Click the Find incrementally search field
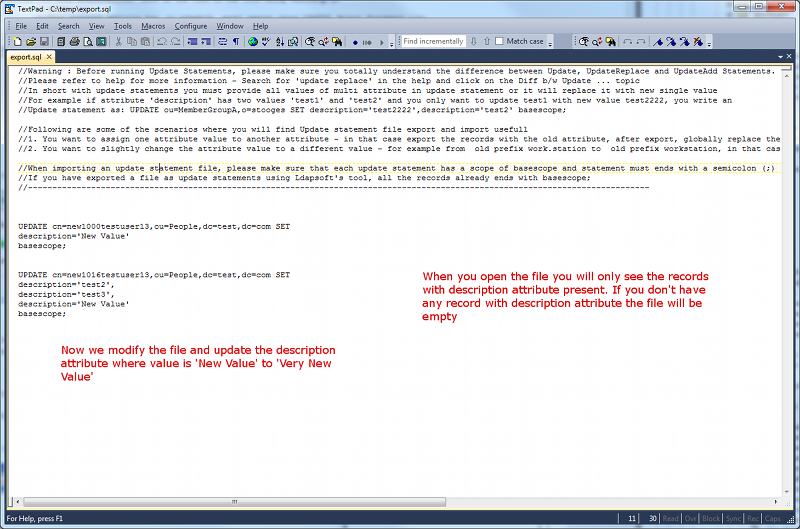800x529 pixels. click(x=433, y=41)
